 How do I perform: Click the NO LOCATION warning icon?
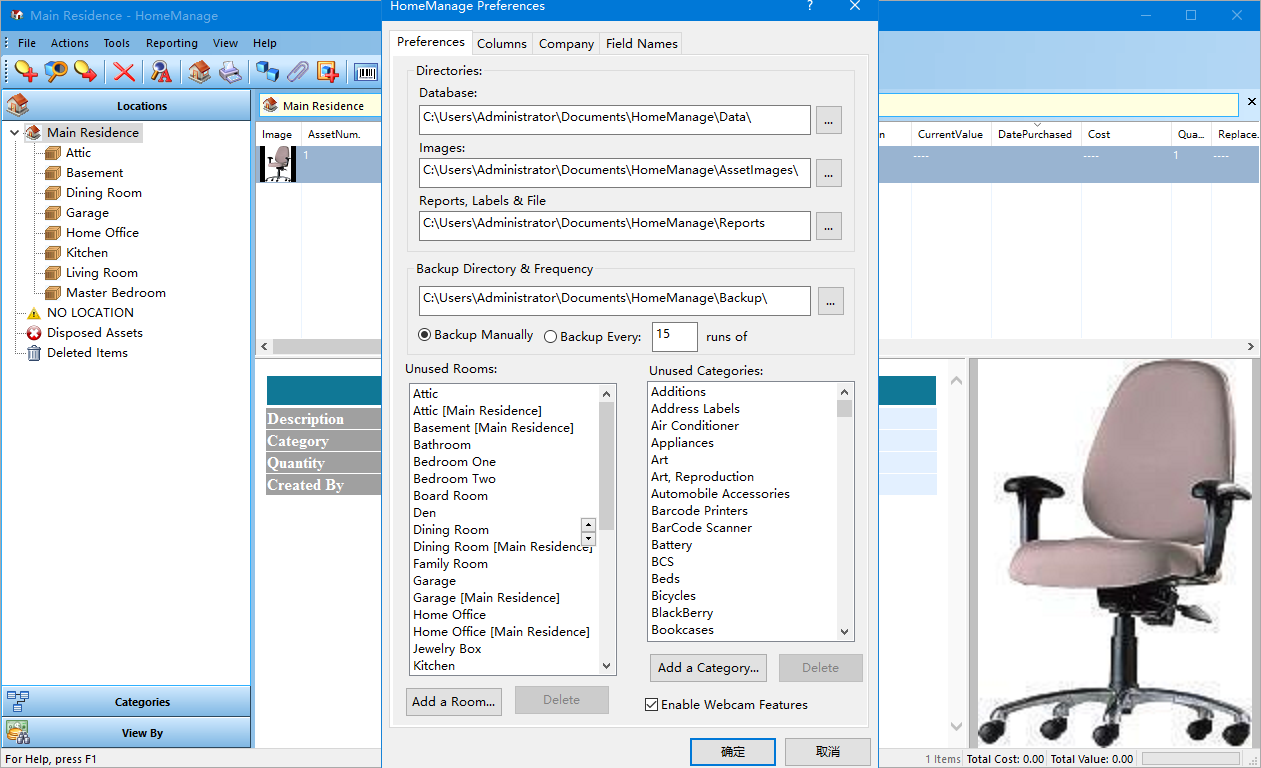[34, 313]
